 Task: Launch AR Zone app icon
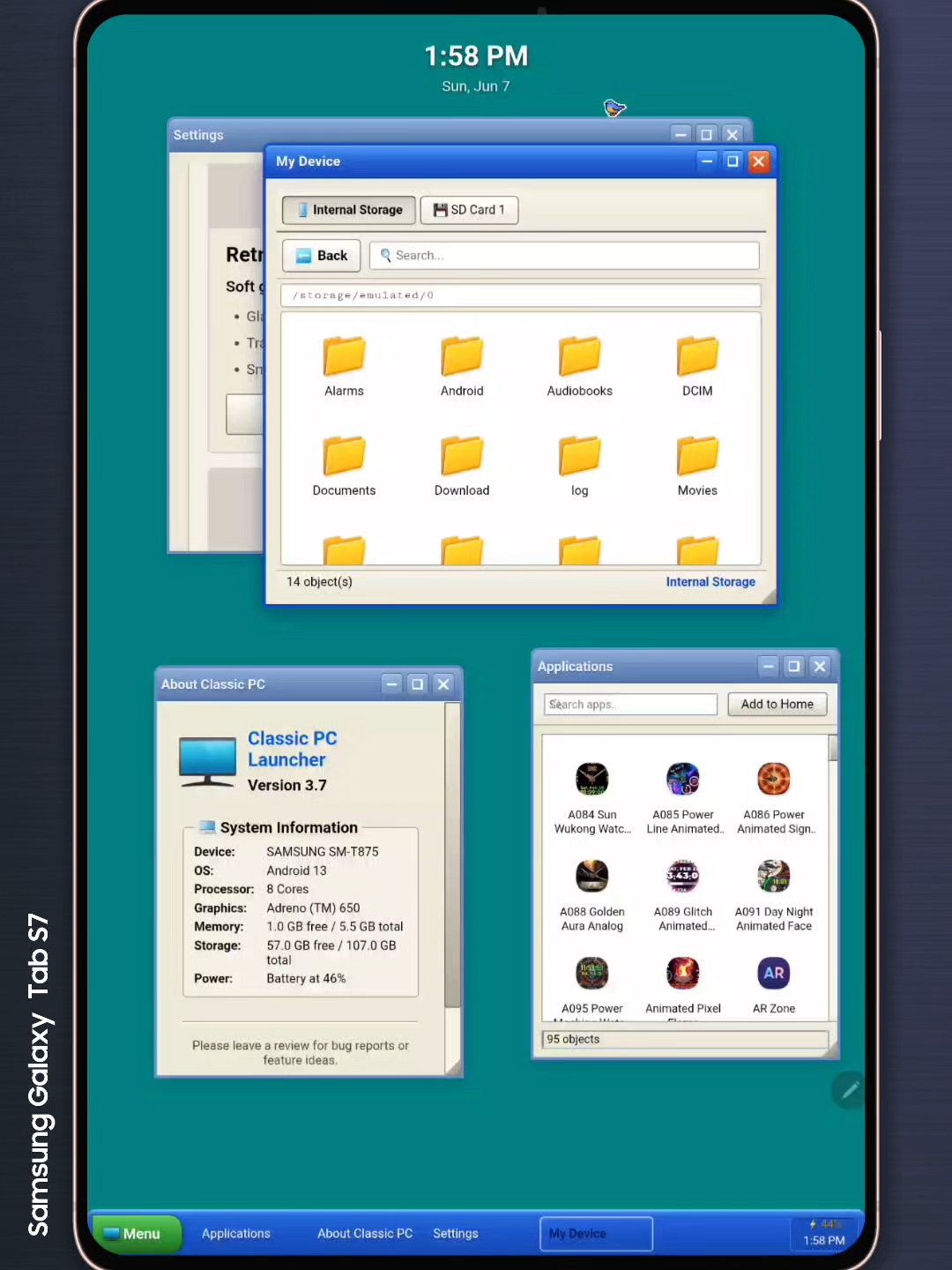(x=774, y=974)
